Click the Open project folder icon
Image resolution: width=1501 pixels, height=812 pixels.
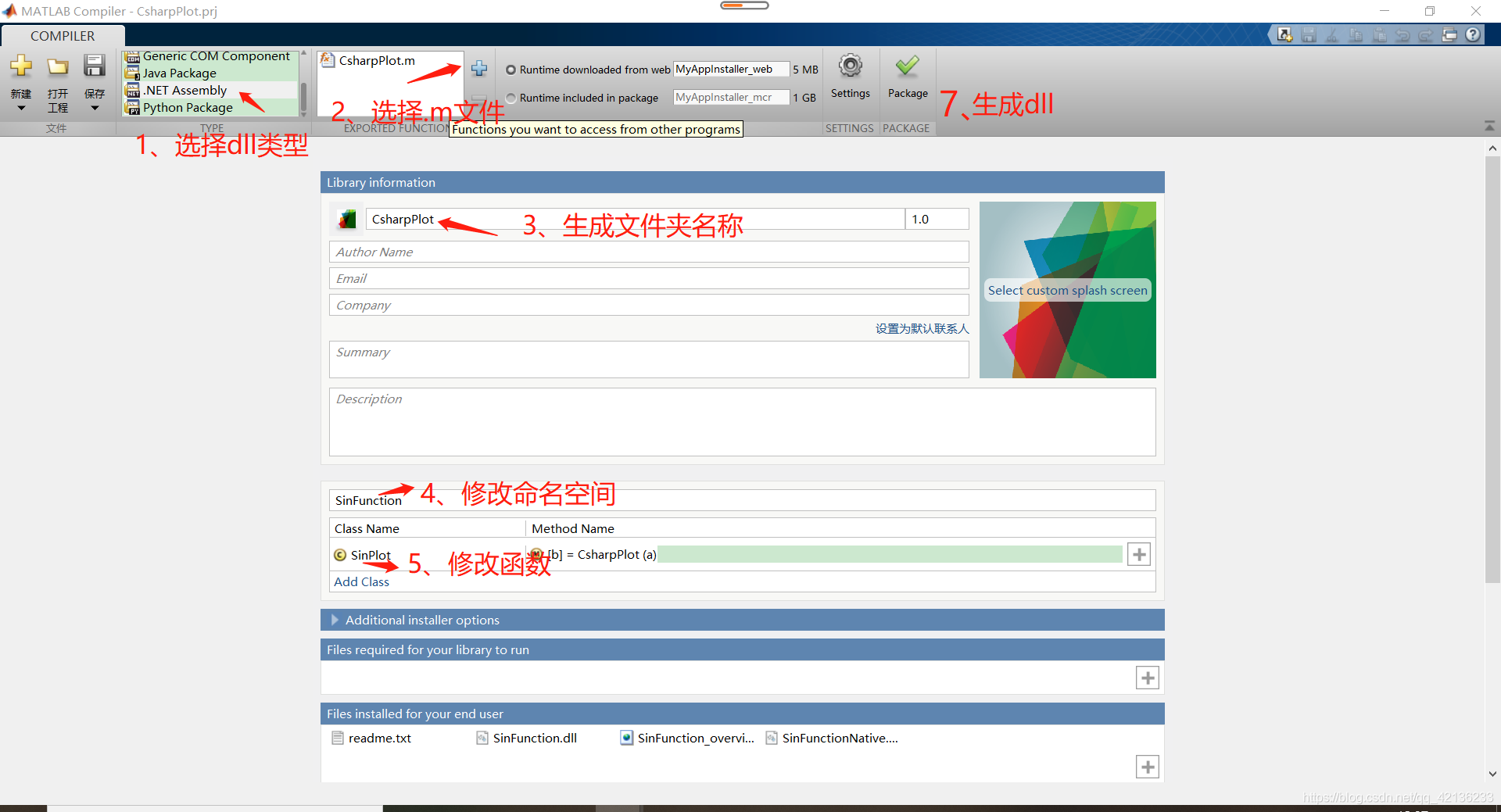tap(57, 66)
